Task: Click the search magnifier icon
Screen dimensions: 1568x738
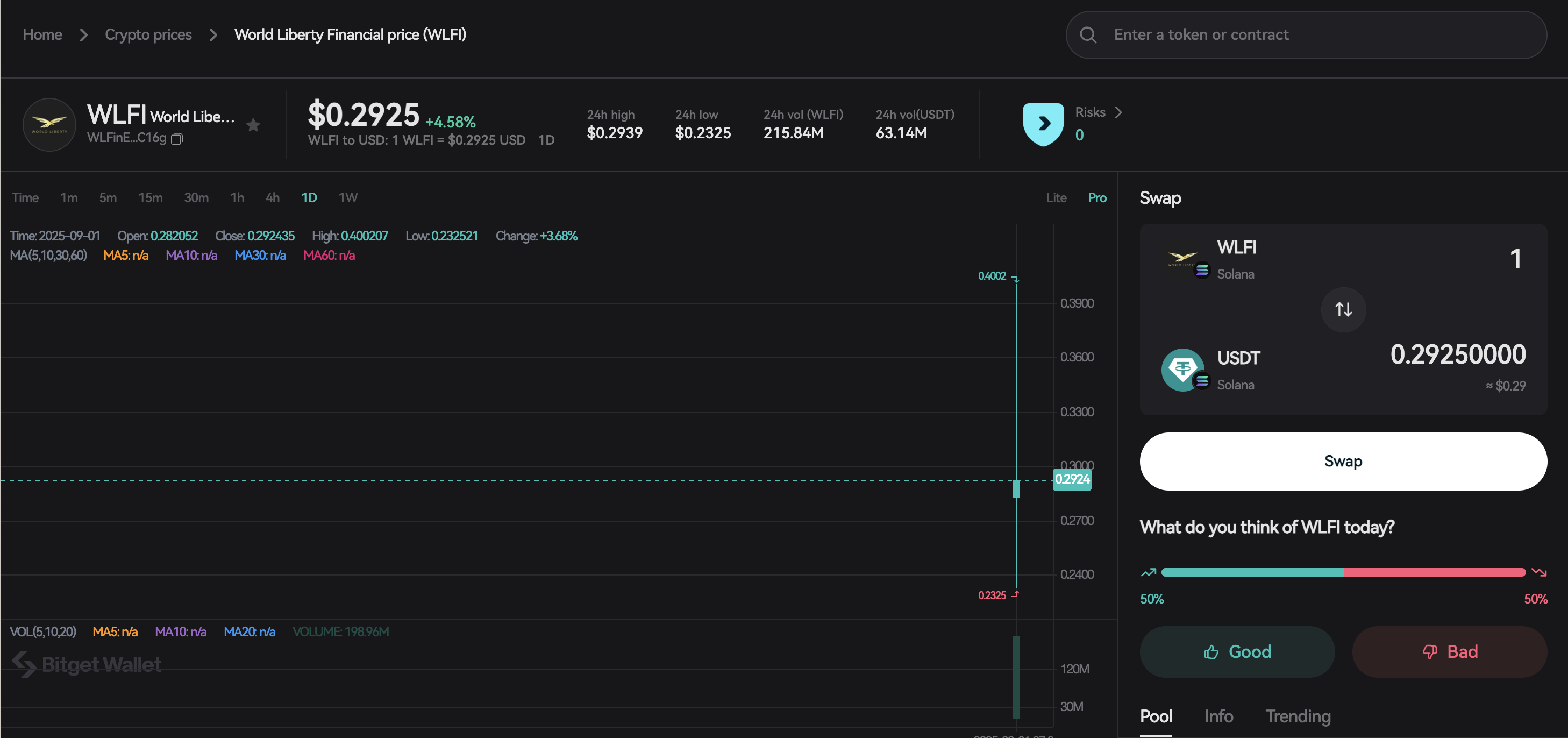Action: (x=1088, y=35)
